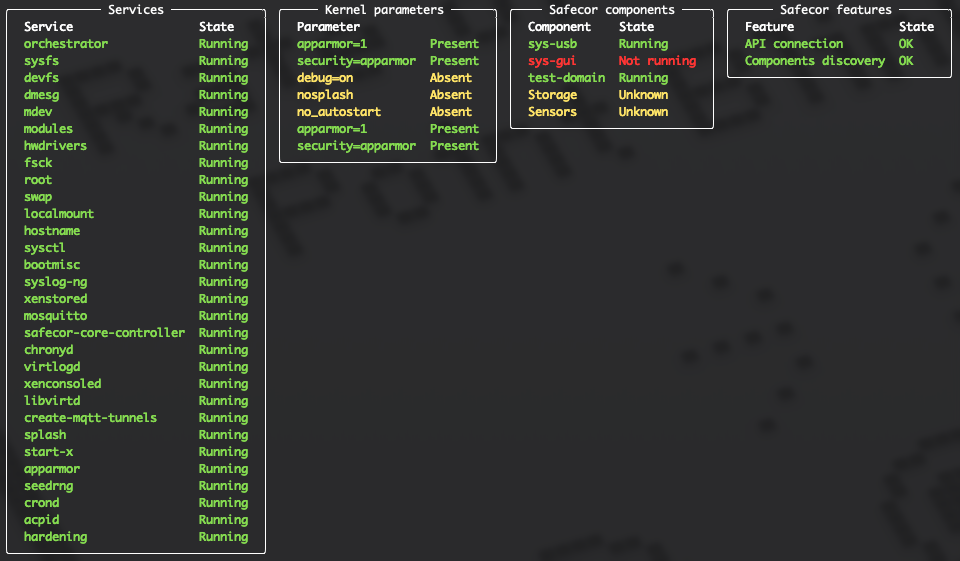Click Absent state next to nosplash

pos(451,95)
